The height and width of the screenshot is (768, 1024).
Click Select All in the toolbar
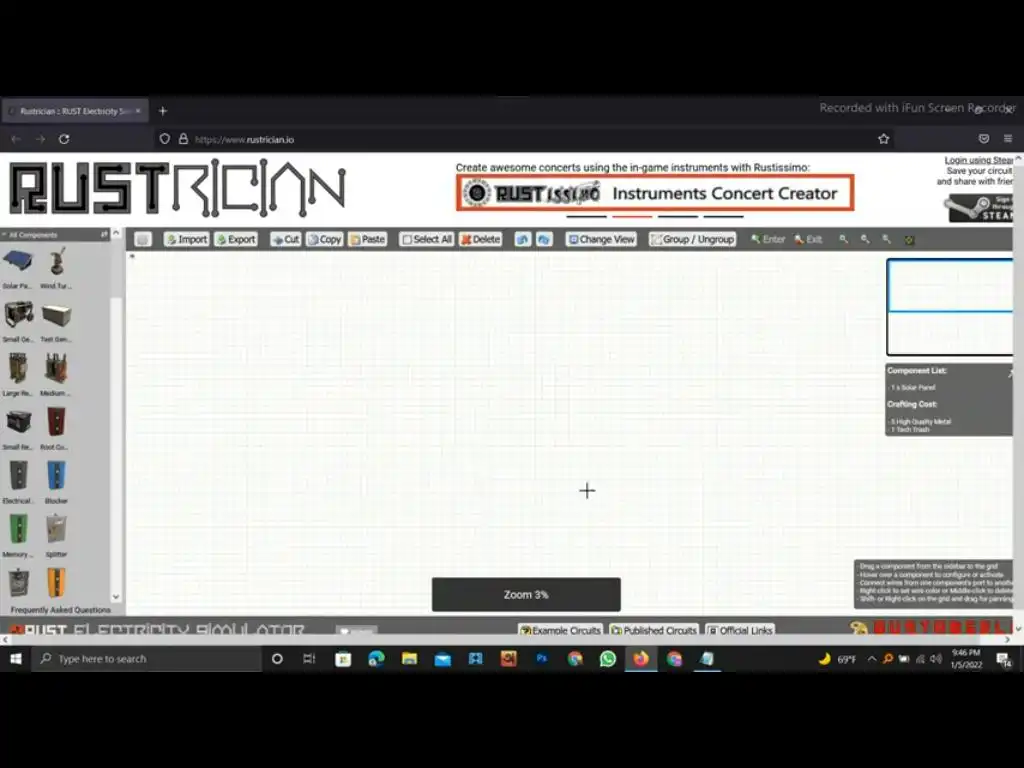click(x=426, y=240)
